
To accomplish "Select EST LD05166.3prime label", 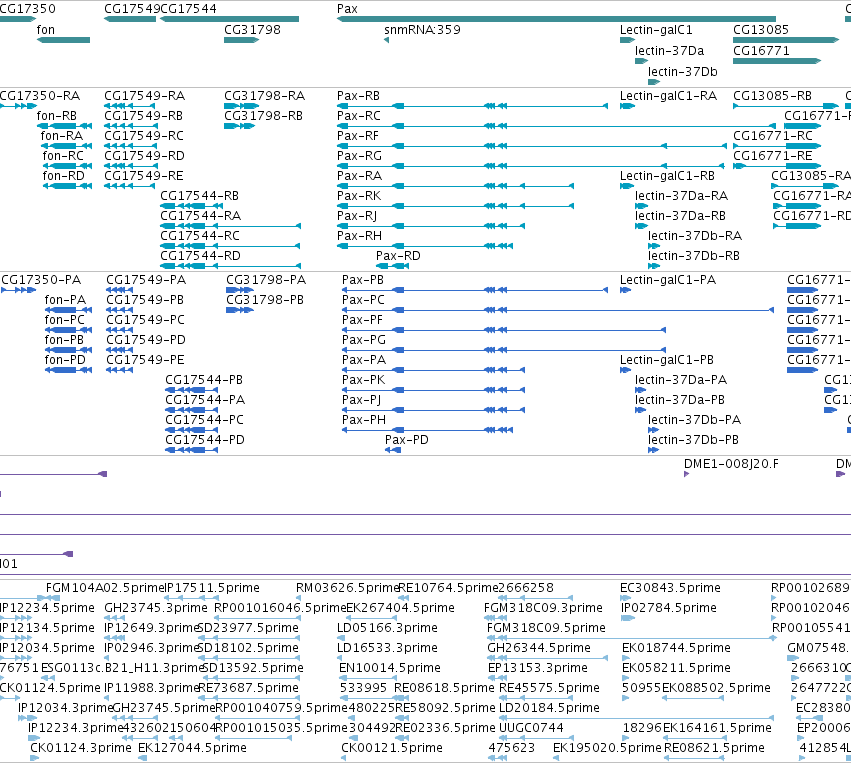I will tap(388, 628).
